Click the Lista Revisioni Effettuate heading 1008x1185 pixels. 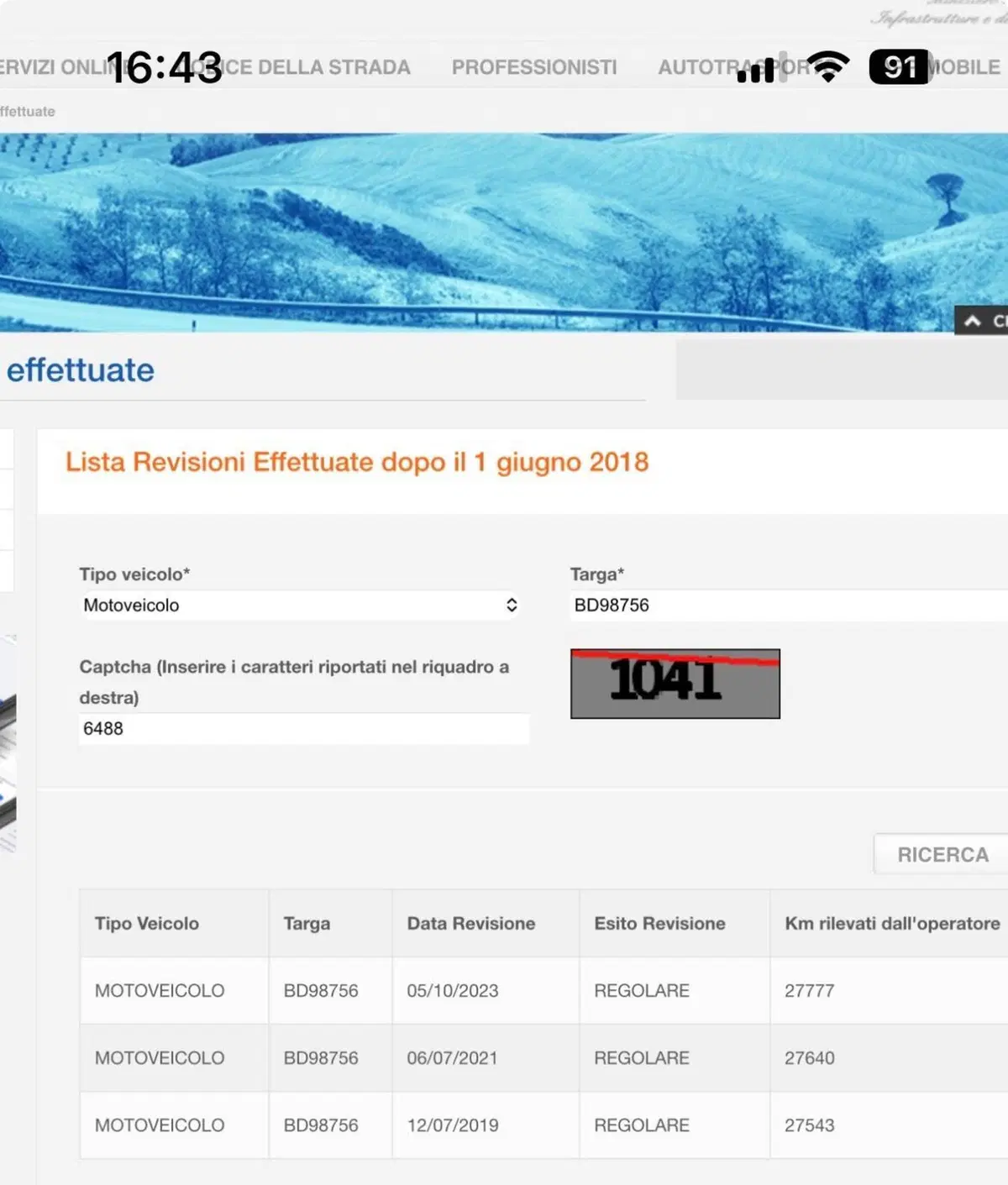pyautogui.click(x=357, y=462)
